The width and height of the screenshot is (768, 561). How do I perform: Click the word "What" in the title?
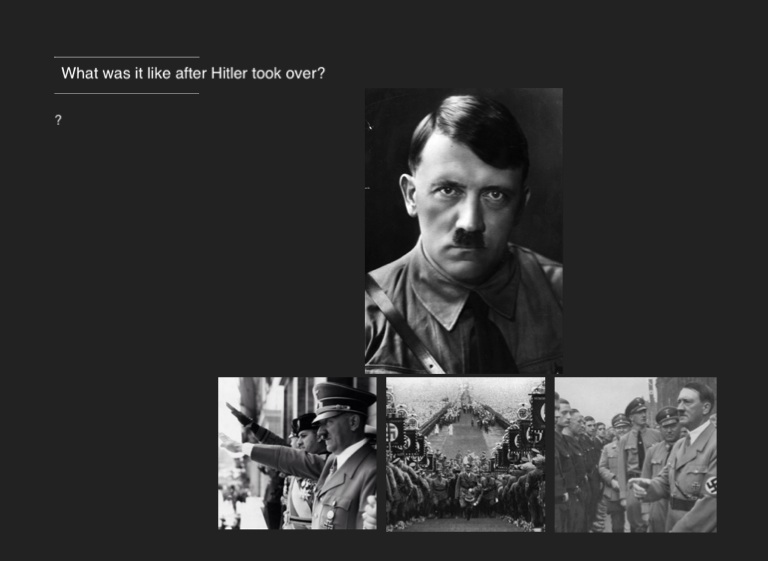pyautogui.click(x=79, y=74)
